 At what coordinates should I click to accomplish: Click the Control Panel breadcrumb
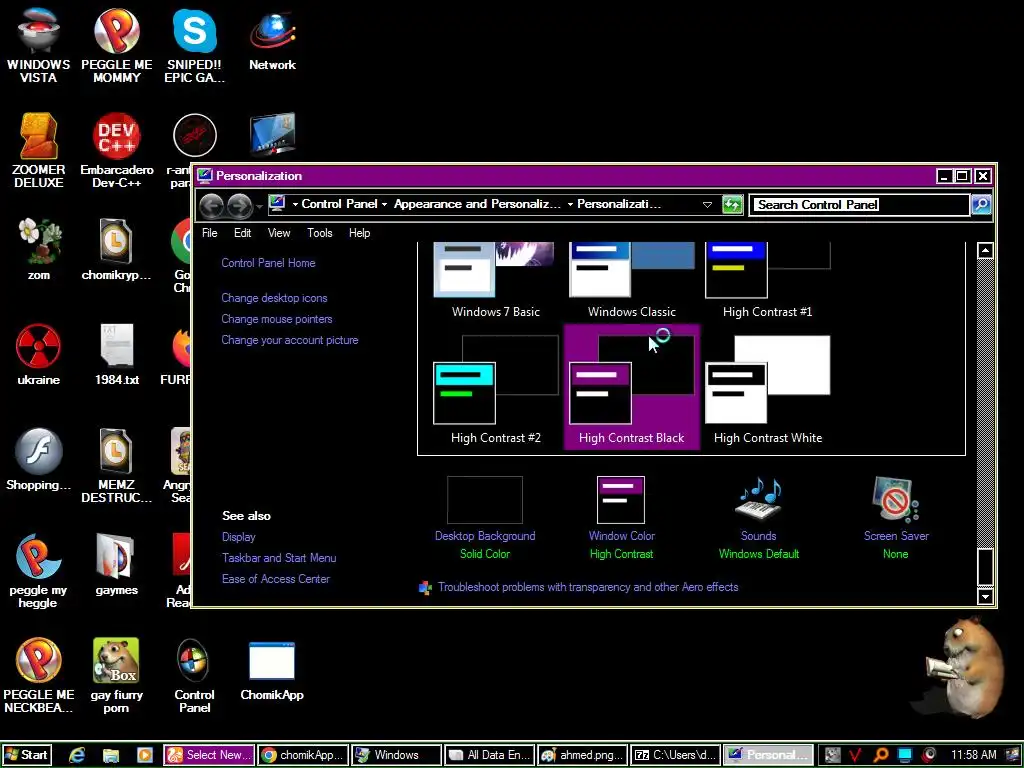[x=339, y=204]
